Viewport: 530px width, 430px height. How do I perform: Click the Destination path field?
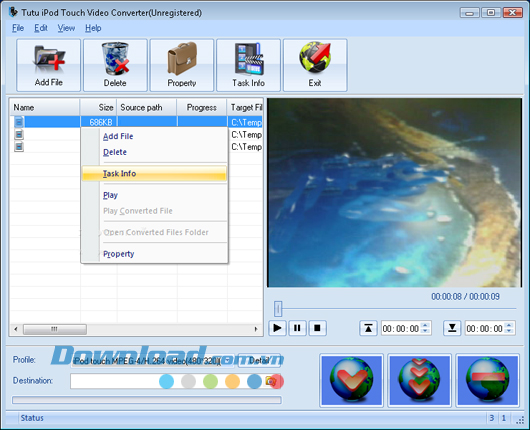[167, 381]
